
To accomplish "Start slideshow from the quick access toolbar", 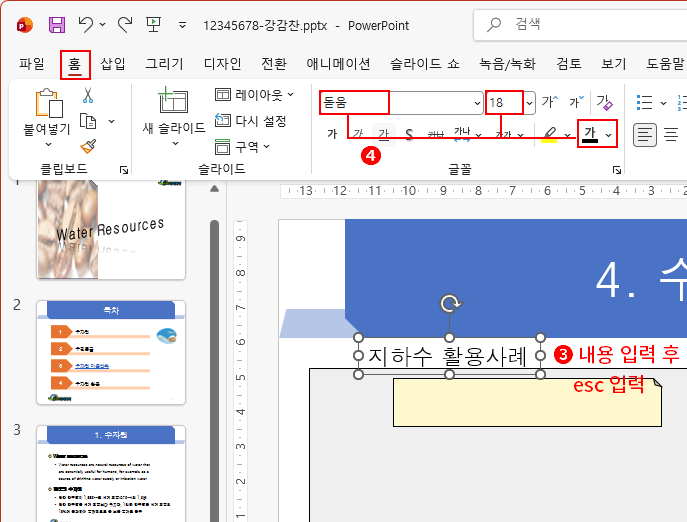I will (x=153, y=24).
